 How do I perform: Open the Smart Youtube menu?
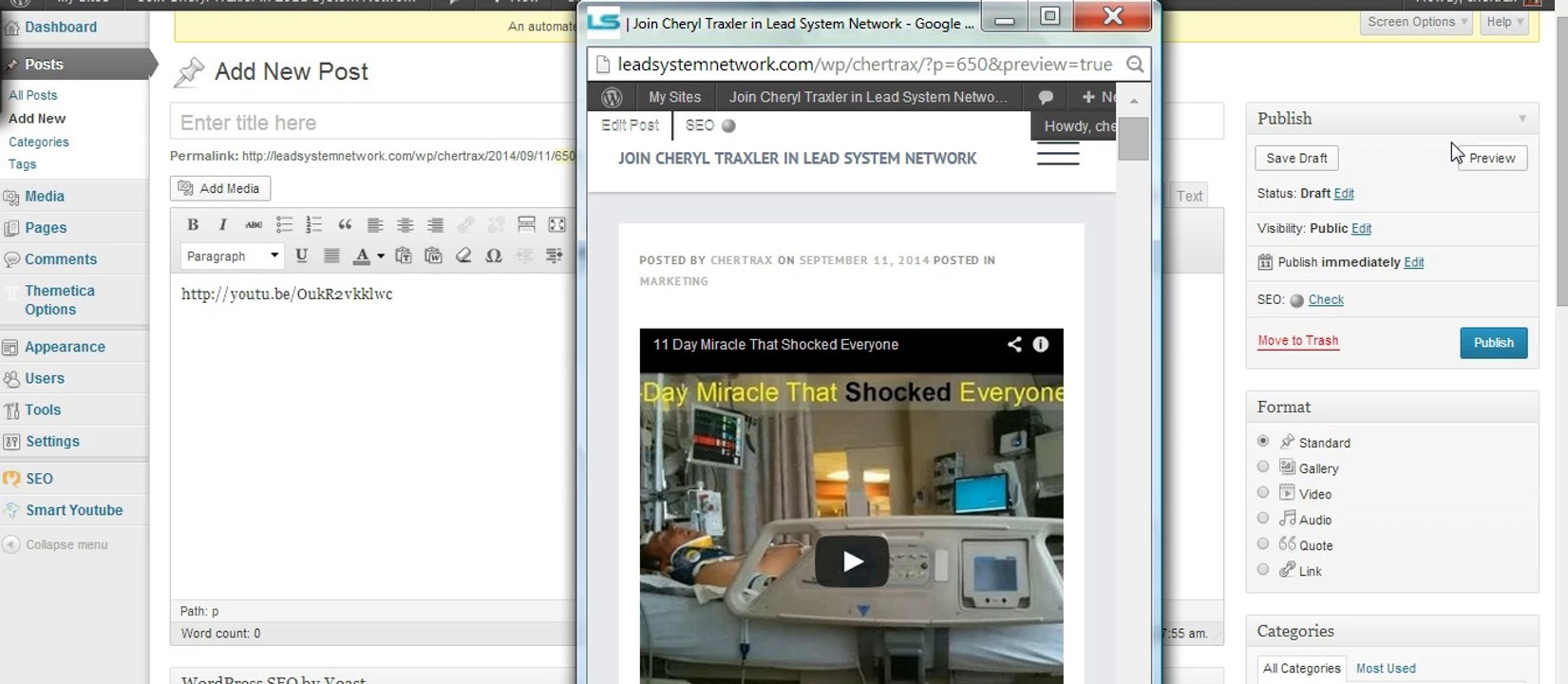pos(74,510)
